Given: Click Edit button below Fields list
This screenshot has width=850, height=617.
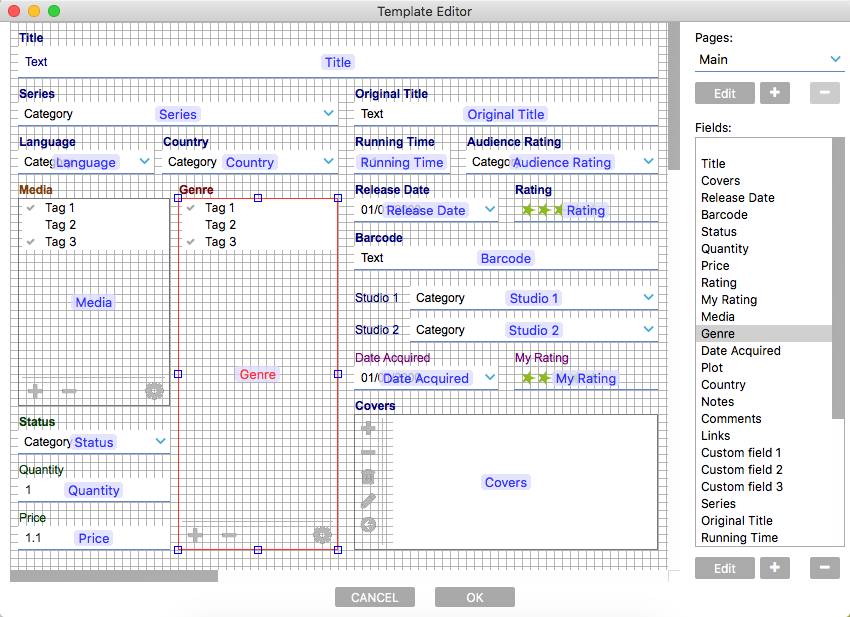Looking at the screenshot, I should [725, 568].
